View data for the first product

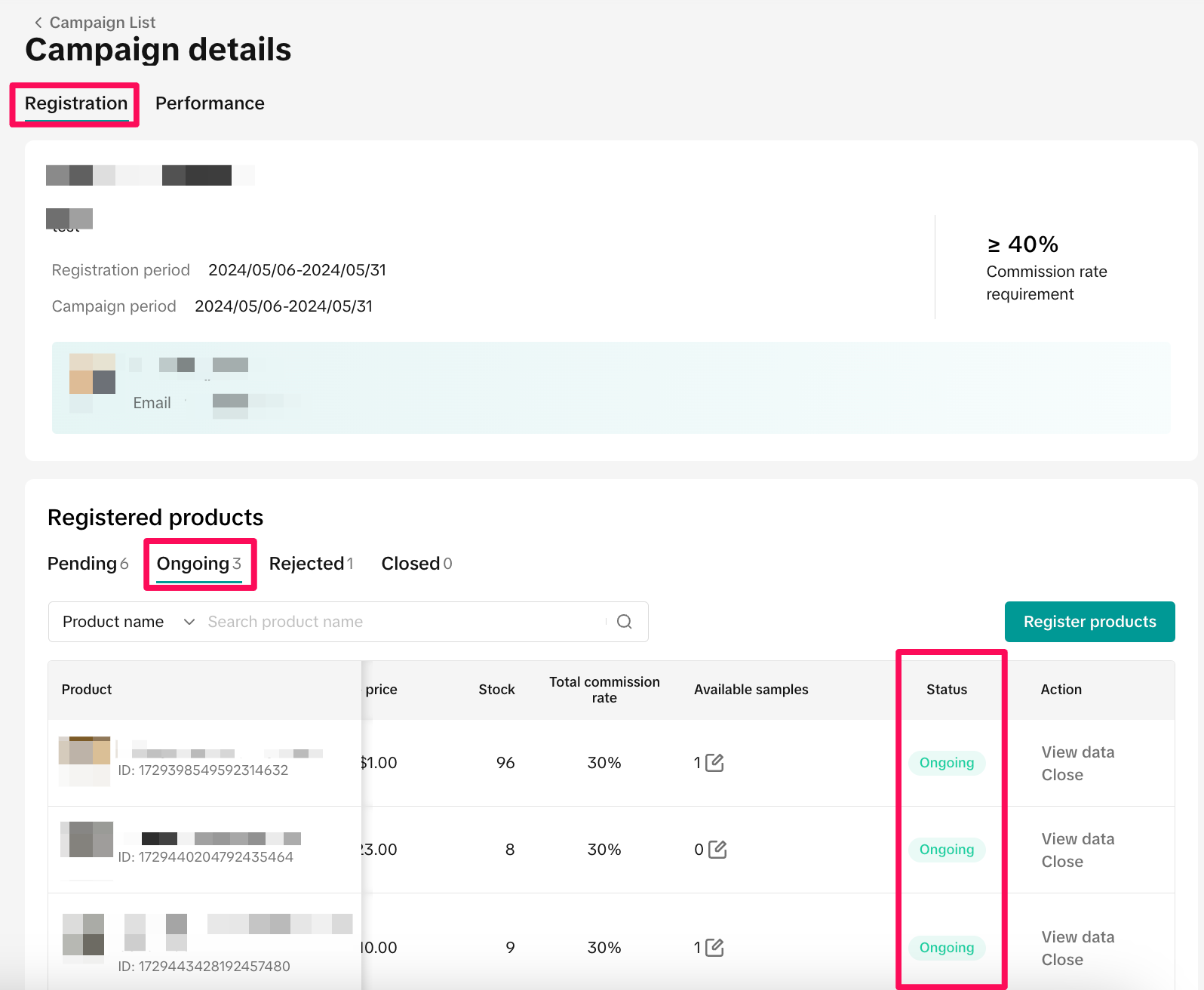point(1077,752)
